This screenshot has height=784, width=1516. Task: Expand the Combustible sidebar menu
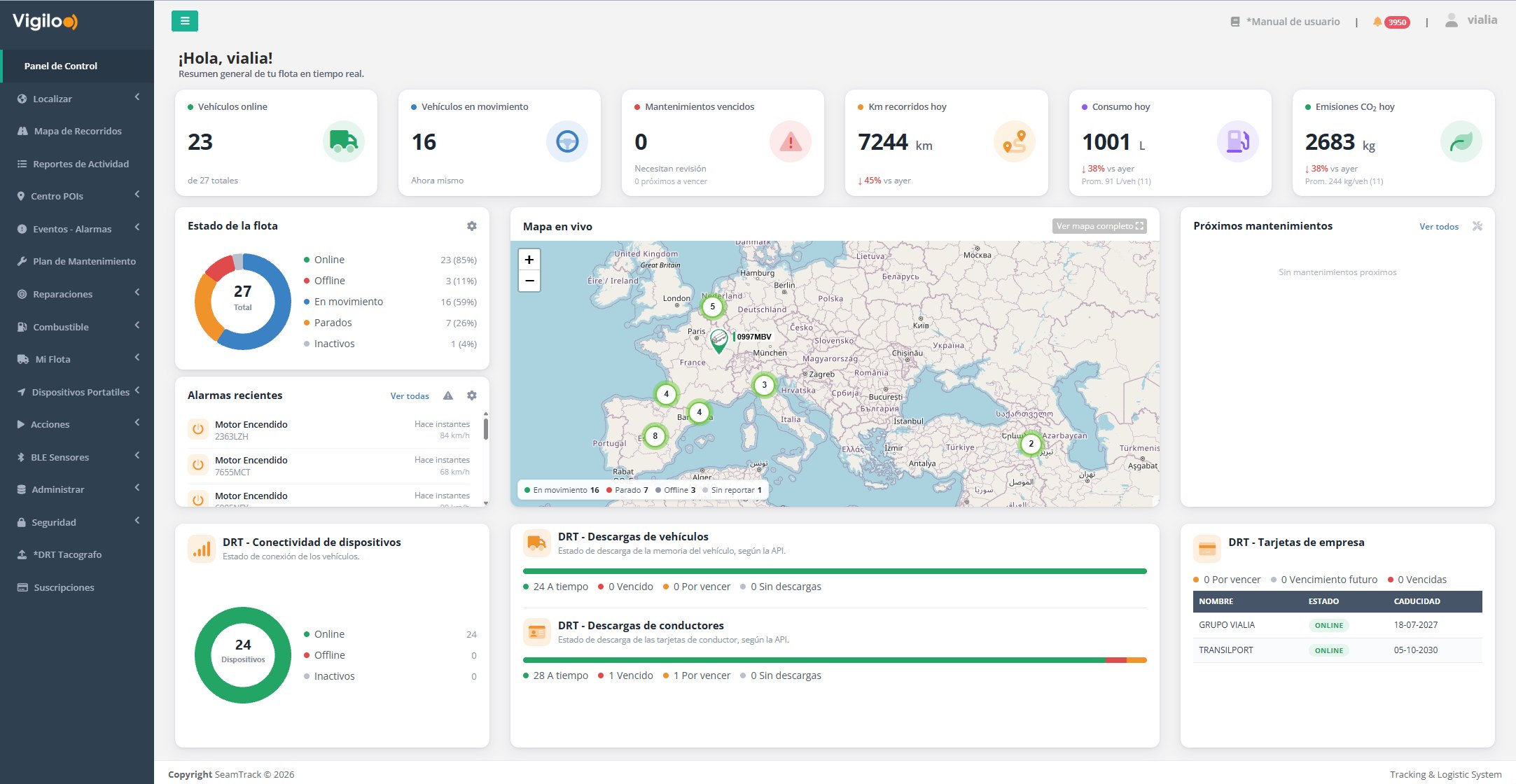(77, 327)
